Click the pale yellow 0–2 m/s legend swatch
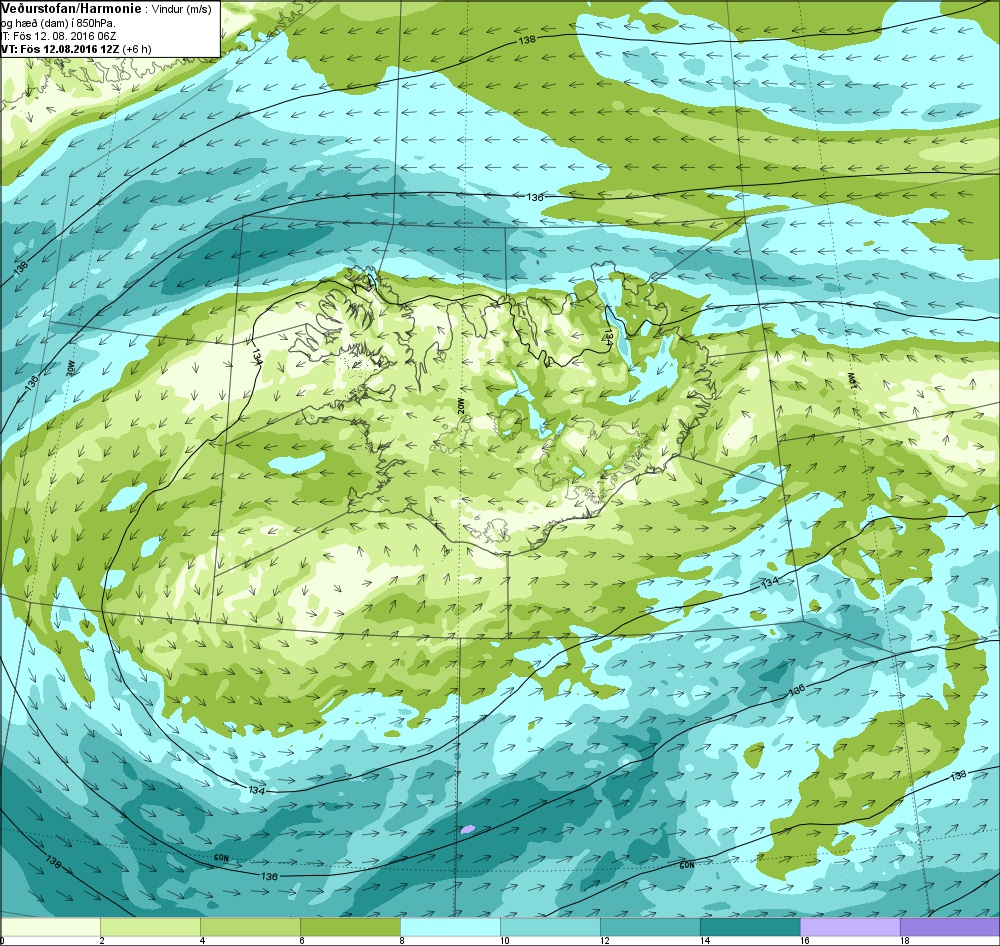 click(50, 926)
